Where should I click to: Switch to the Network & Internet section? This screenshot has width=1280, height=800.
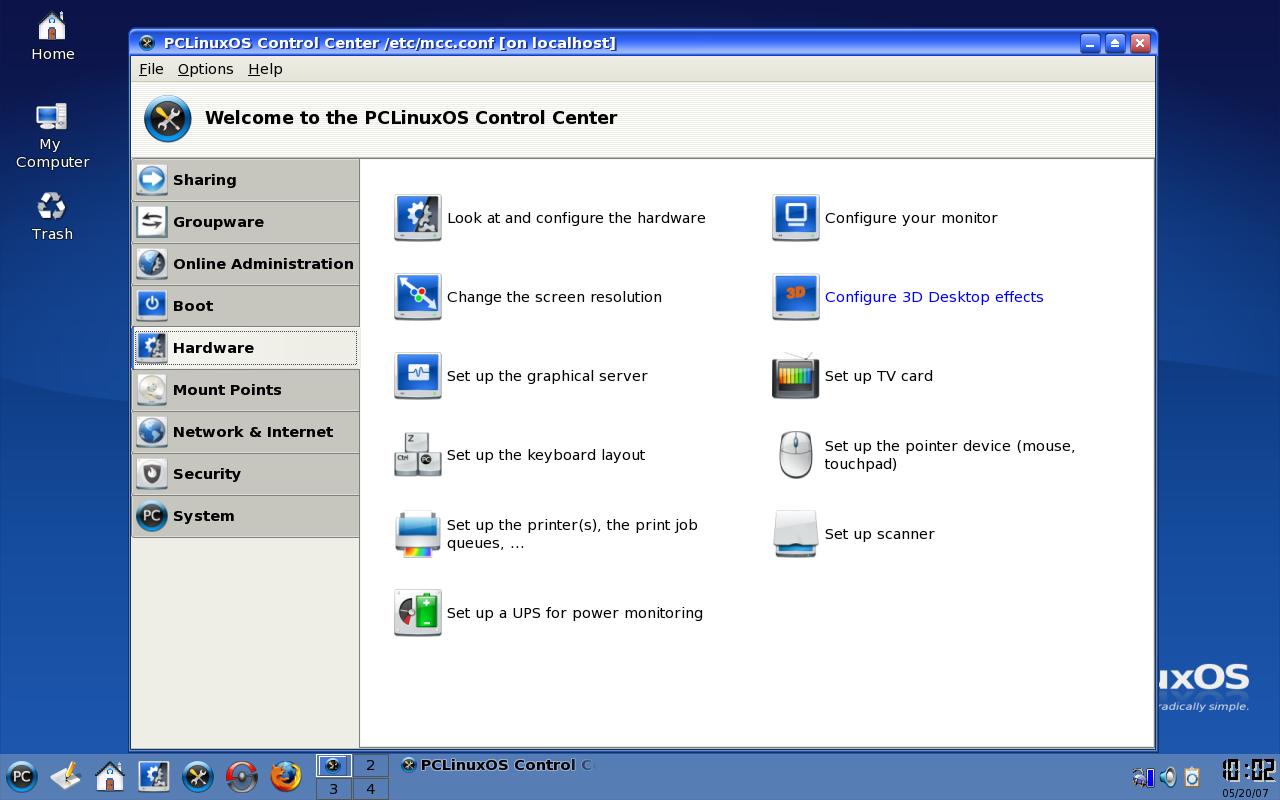pyautogui.click(x=246, y=432)
